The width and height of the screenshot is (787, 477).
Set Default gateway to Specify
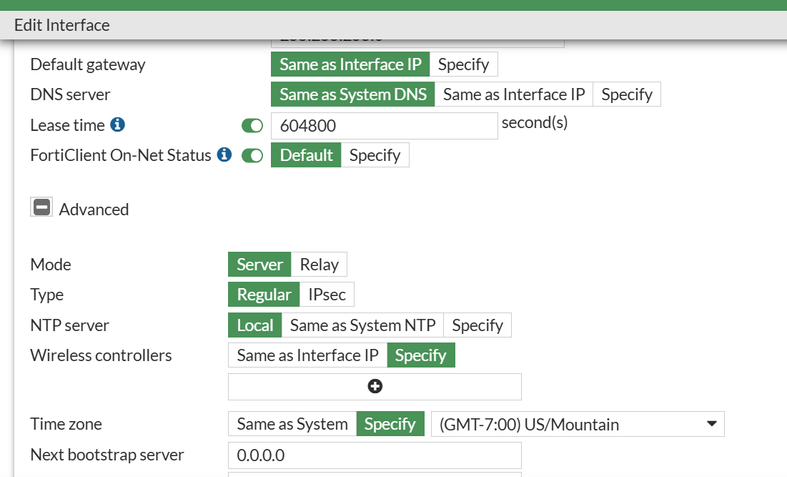point(463,64)
